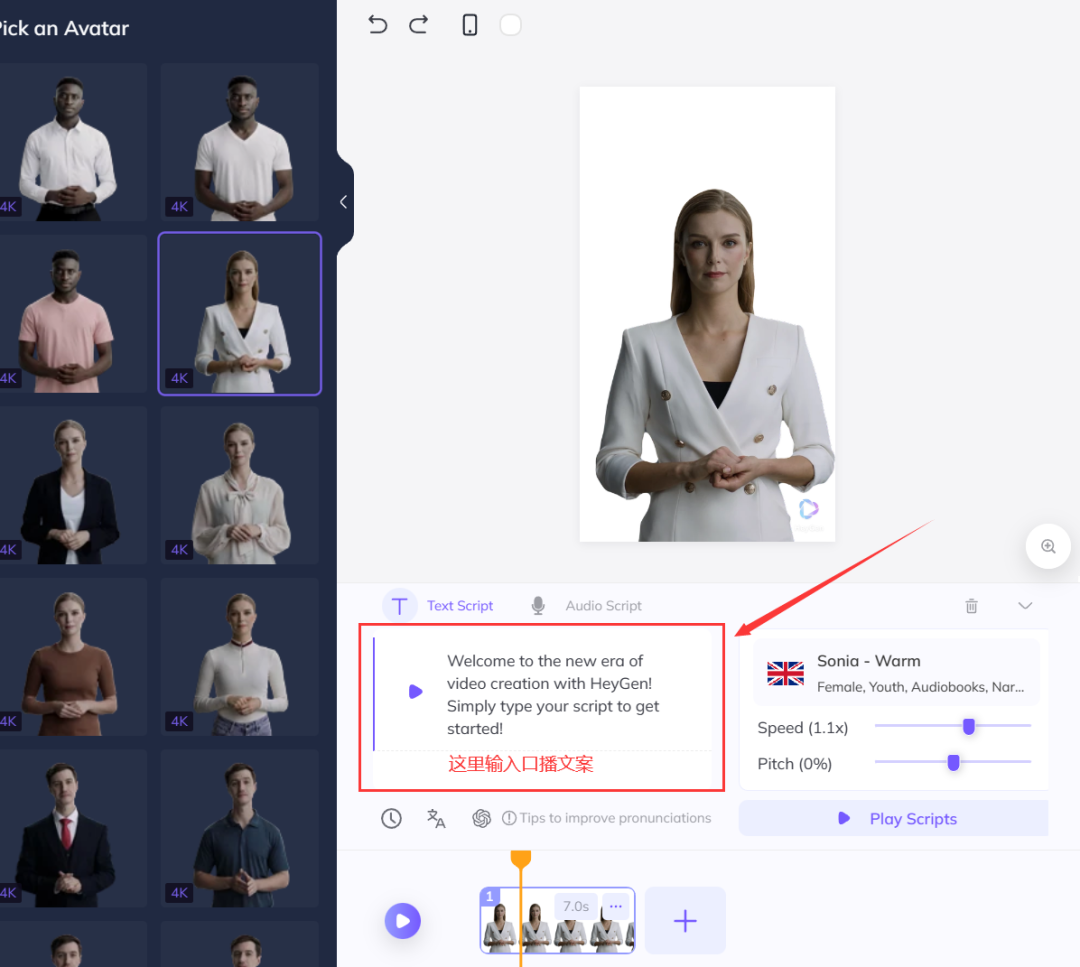The width and height of the screenshot is (1080, 967).
Task: Open the Sonia - Warm voice selector
Action: click(x=896, y=672)
